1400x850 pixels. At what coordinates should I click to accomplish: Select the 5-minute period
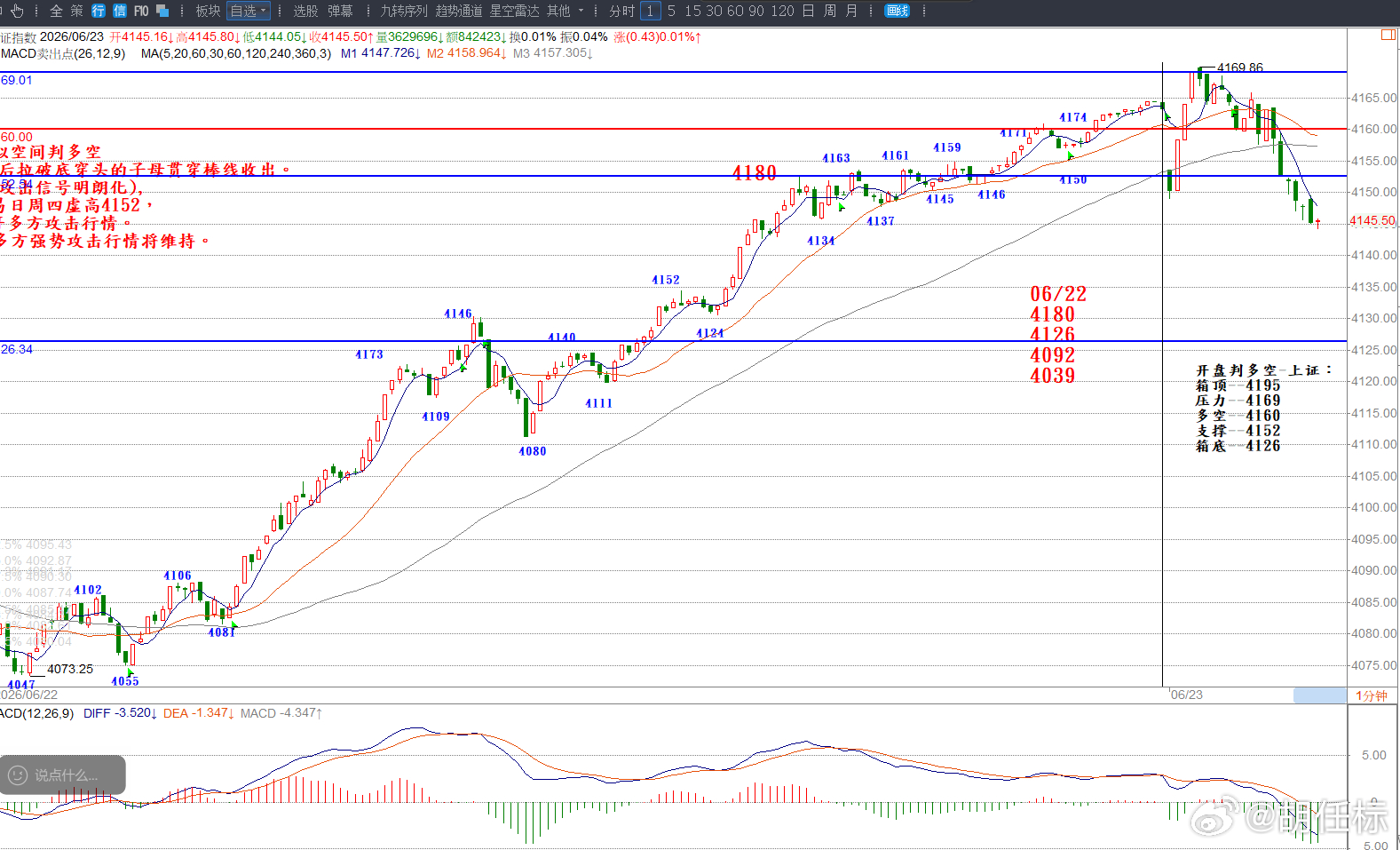point(671,11)
